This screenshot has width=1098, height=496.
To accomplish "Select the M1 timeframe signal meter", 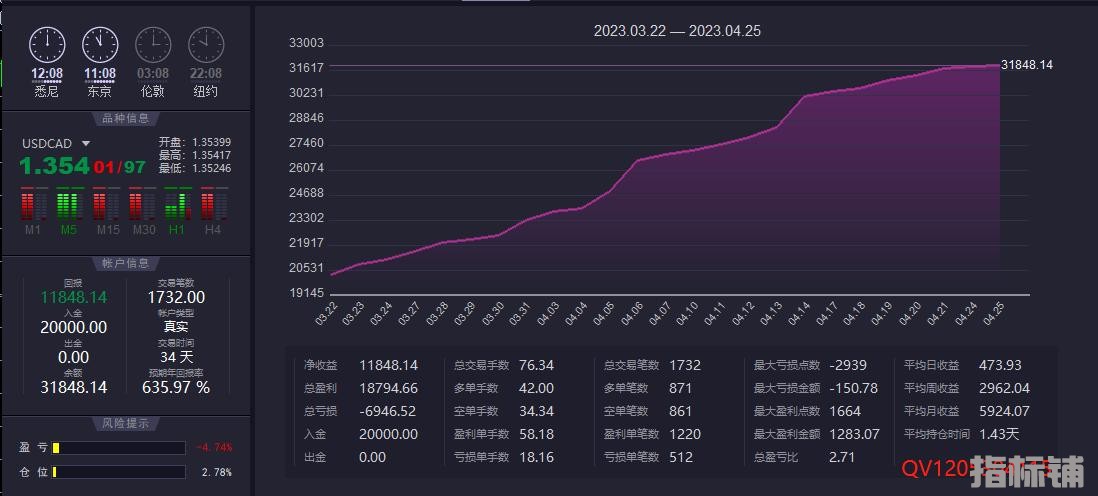I will [33, 206].
